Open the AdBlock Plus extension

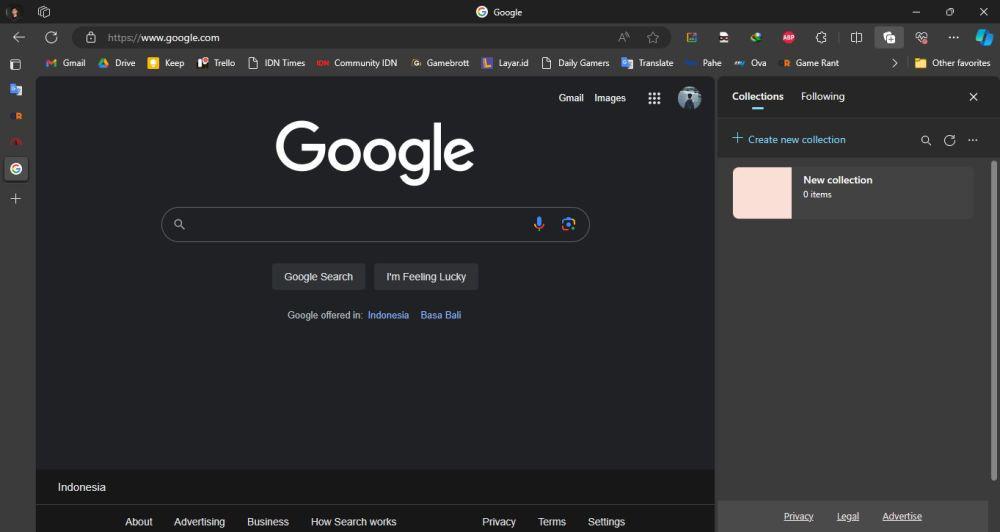(x=788, y=38)
